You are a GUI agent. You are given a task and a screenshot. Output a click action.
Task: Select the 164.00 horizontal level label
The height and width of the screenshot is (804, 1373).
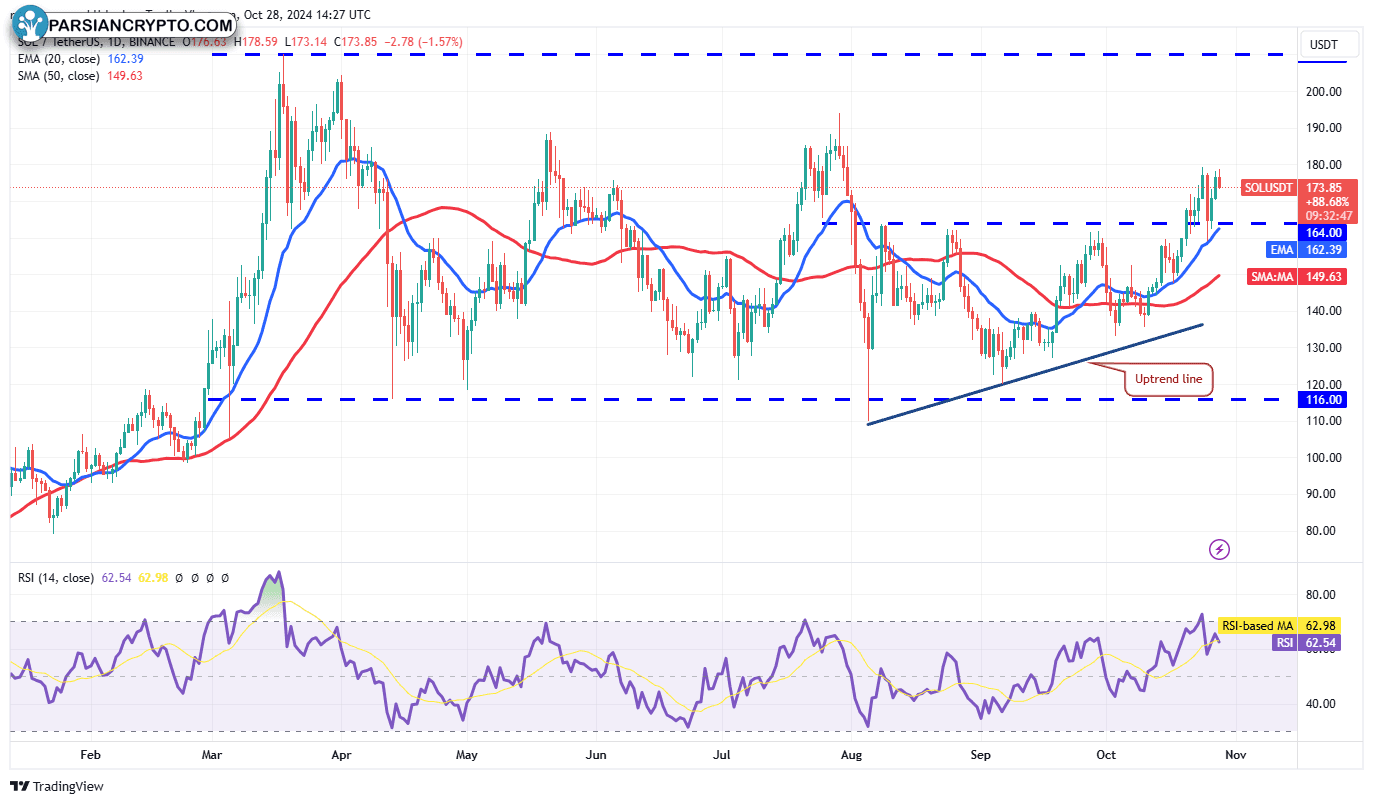click(x=1321, y=232)
